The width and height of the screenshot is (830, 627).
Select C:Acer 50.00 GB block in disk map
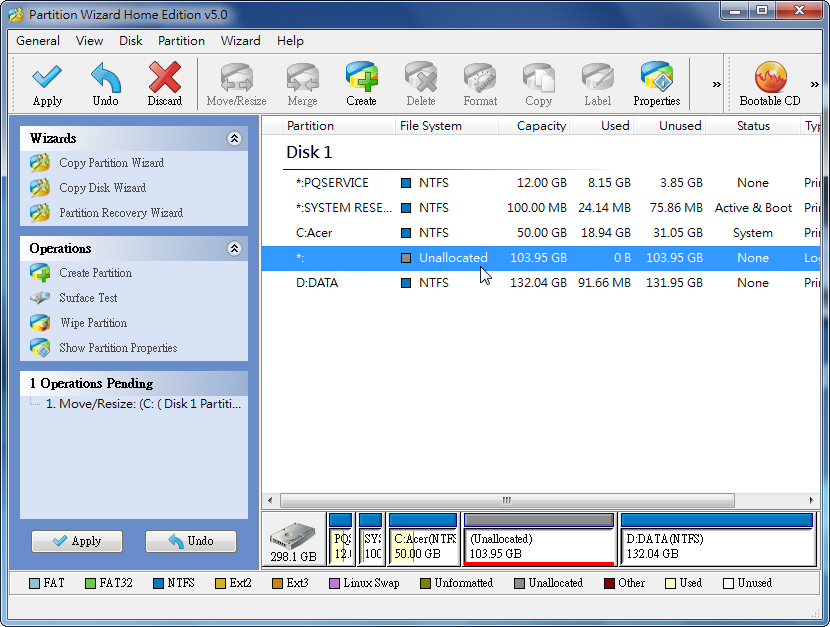coord(423,539)
